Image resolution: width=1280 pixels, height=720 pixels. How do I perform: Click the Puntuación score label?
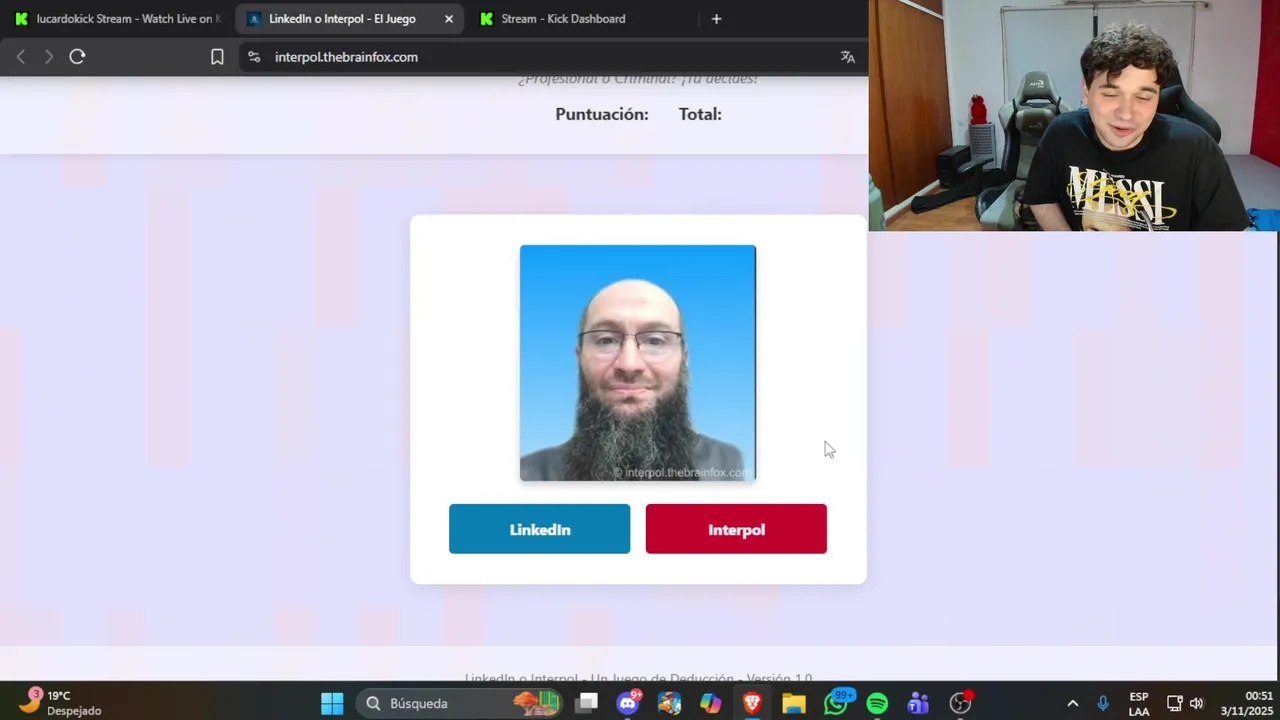[602, 114]
